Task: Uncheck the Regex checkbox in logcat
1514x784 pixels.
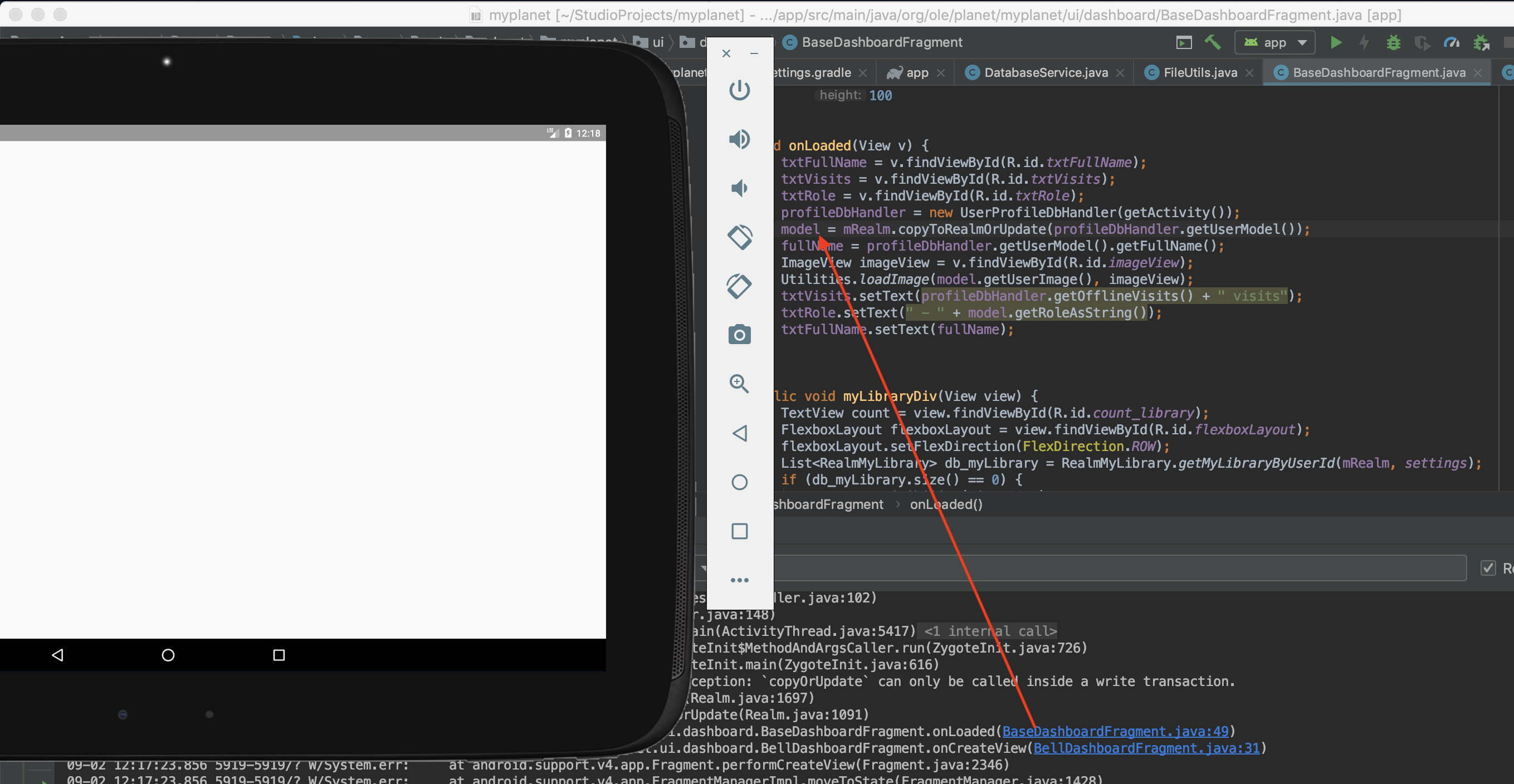Action: [x=1489, y=568]
